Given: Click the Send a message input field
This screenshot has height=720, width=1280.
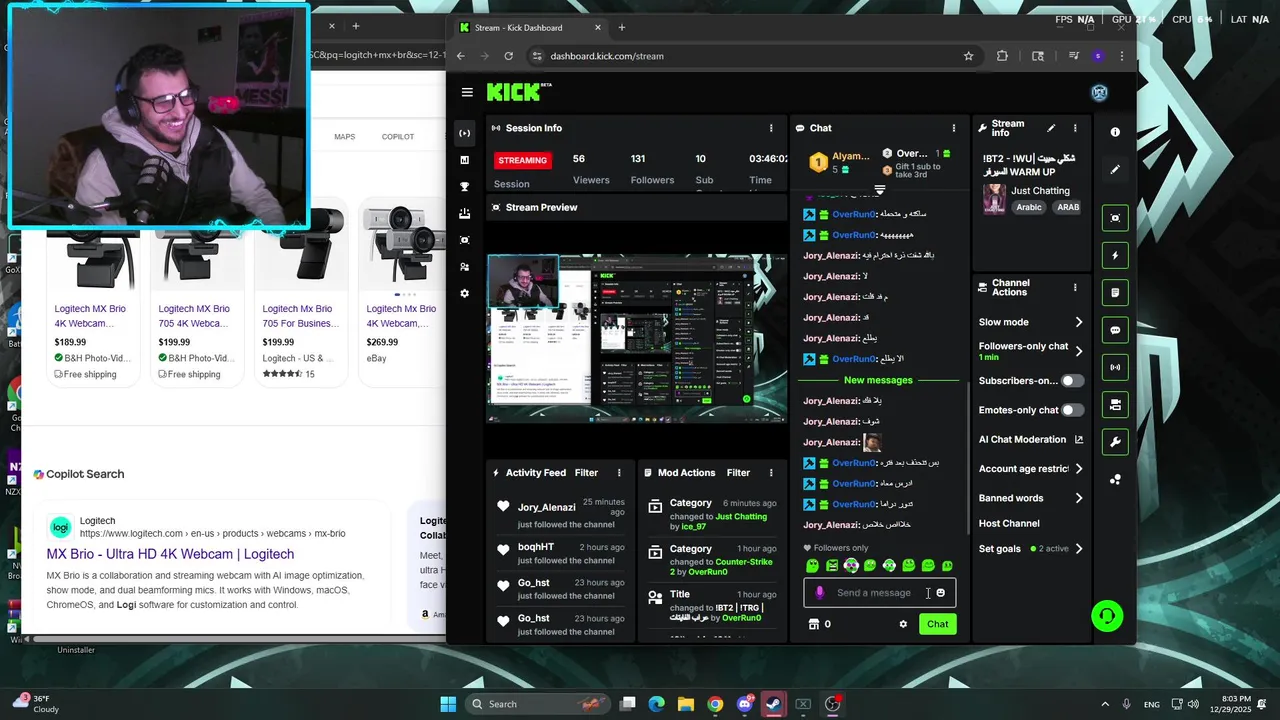Looking at the screenshot, I should [x=880, y=593].
